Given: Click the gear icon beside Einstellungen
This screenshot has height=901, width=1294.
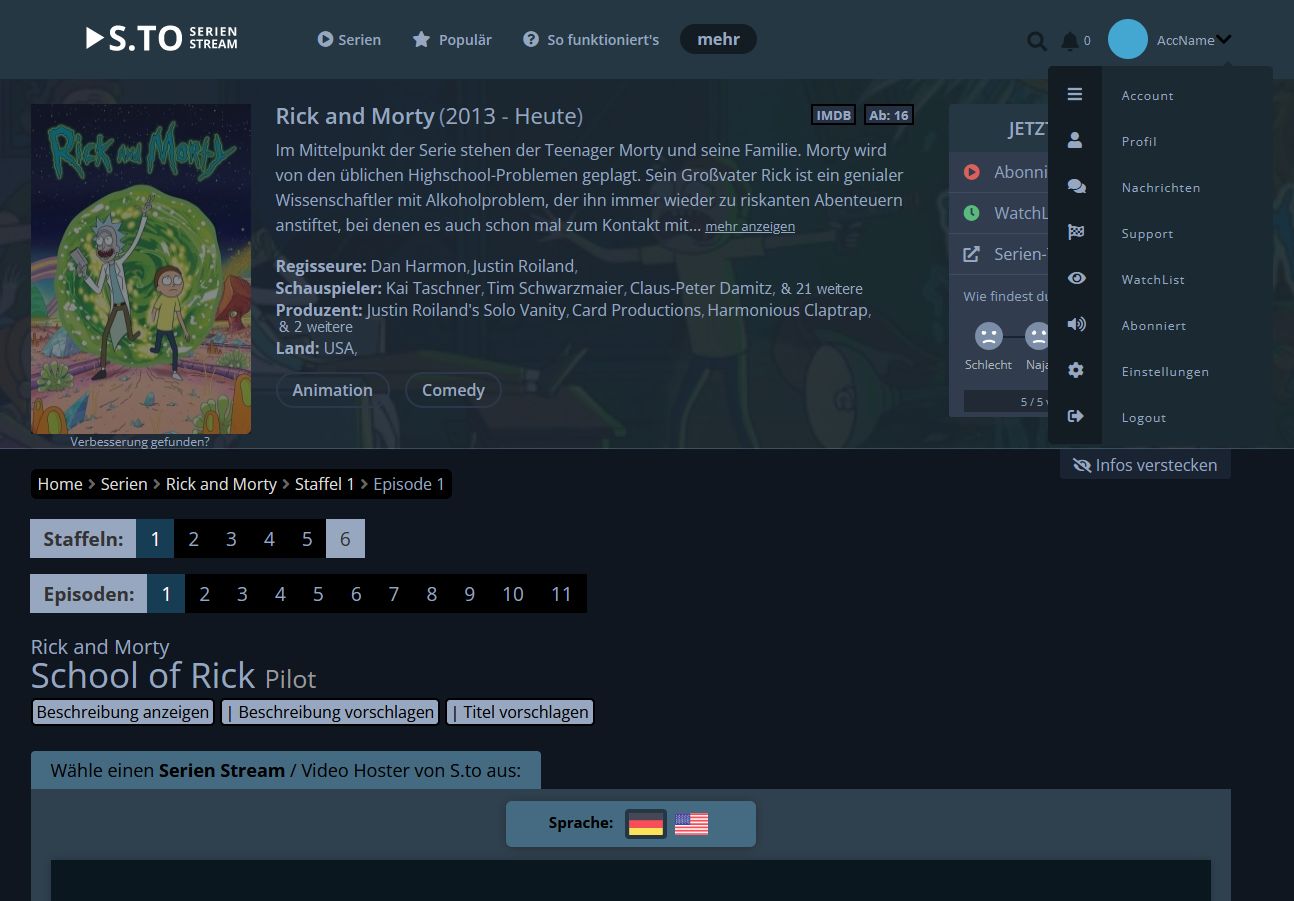Looking at the screenshot, I should [1076, 371].
